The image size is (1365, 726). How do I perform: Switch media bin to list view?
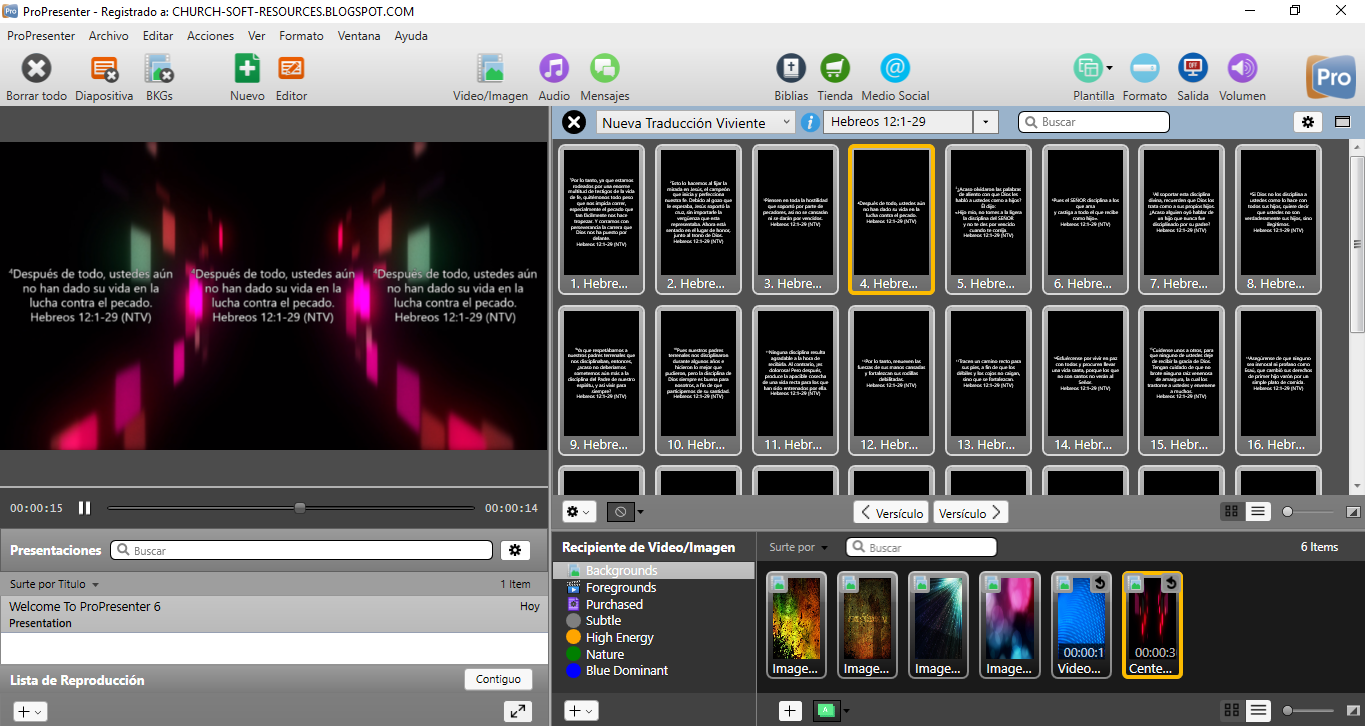coord(1258,710)
